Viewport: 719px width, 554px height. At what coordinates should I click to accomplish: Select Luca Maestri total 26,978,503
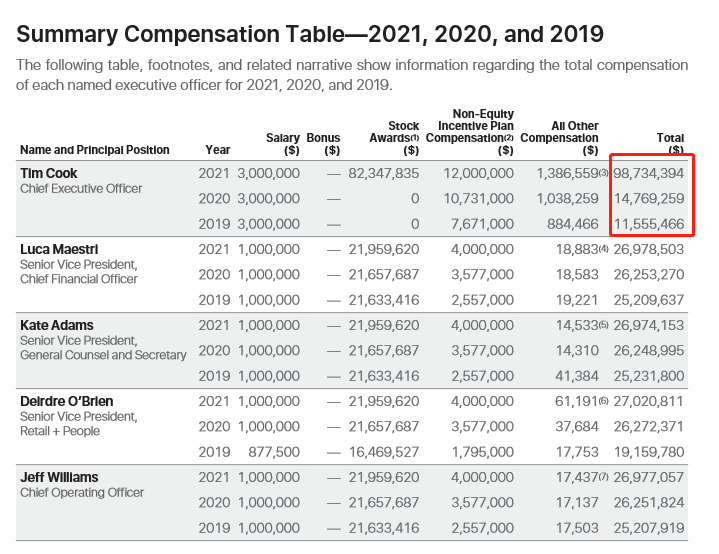coord(648,249)
